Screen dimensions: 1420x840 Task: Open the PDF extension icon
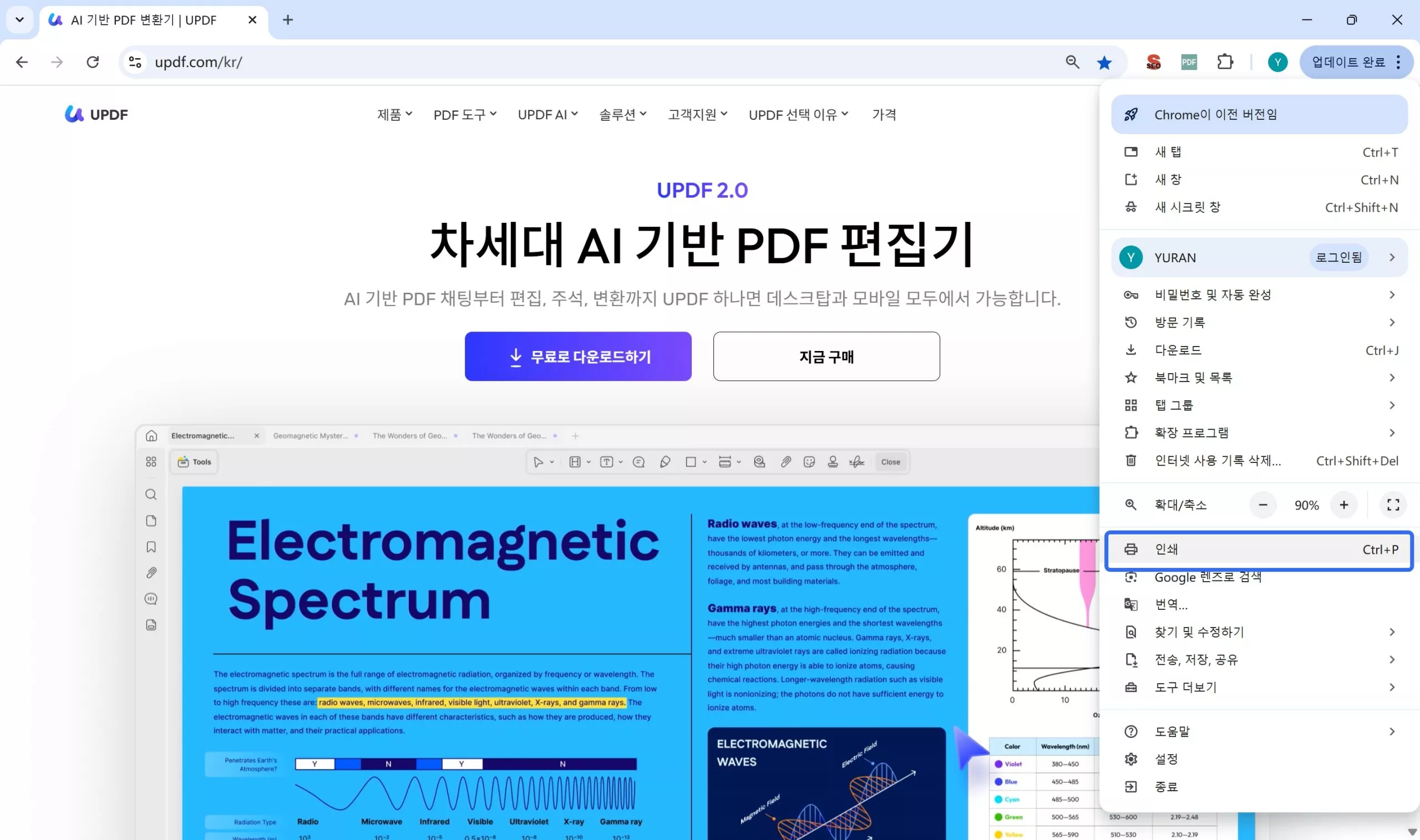1189,62
